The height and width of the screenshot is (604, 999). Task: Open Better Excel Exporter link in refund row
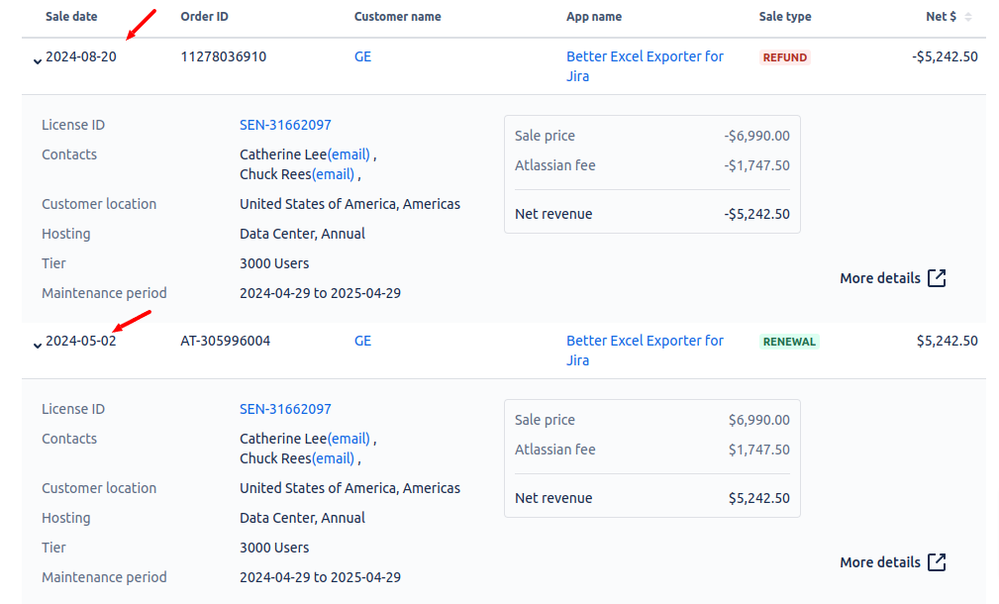645,66
